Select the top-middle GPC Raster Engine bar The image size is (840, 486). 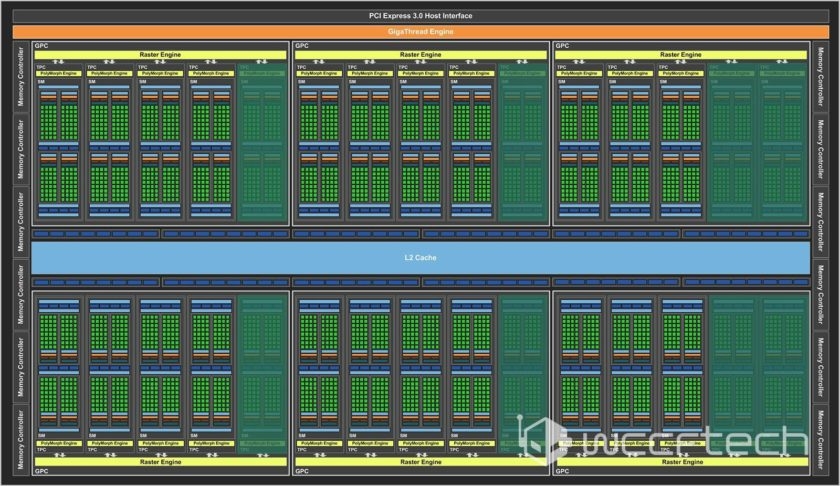[419, 55]
